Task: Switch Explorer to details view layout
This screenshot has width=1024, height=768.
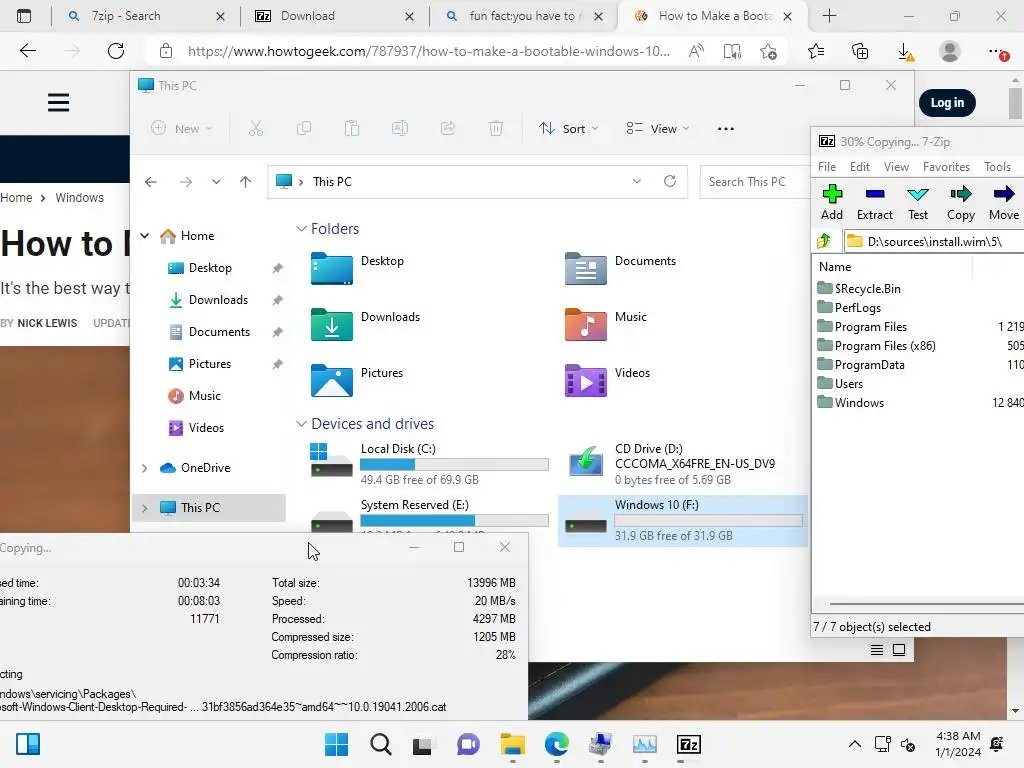Action: coord(877,650)
